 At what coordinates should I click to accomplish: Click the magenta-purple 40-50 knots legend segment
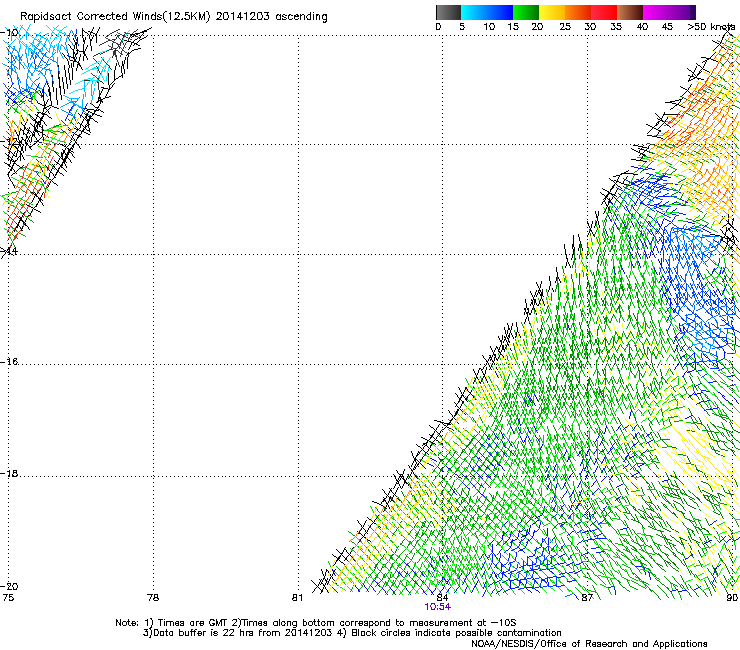tap(669, 12)
